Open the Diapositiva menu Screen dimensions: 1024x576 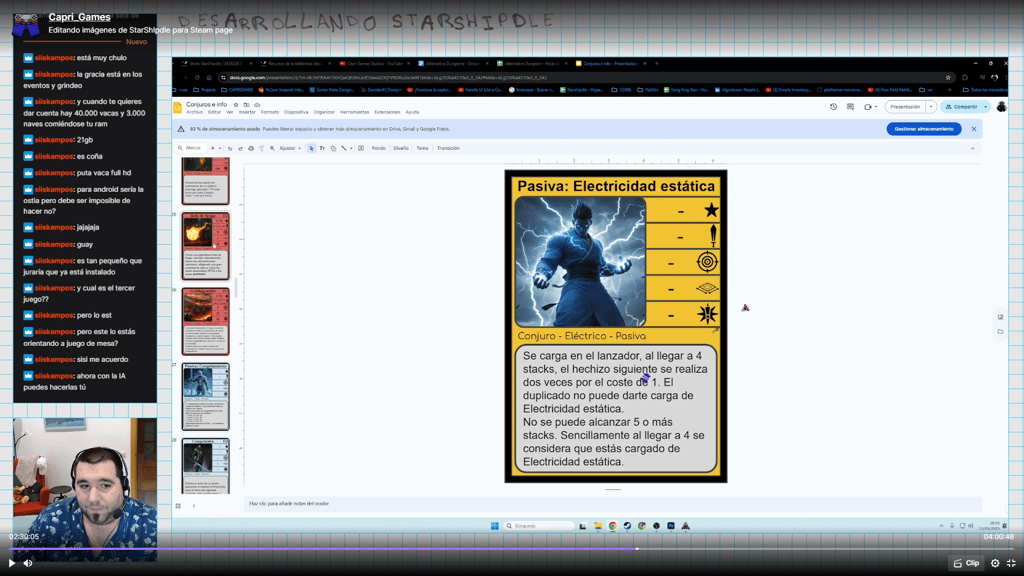tap(296, 112)
